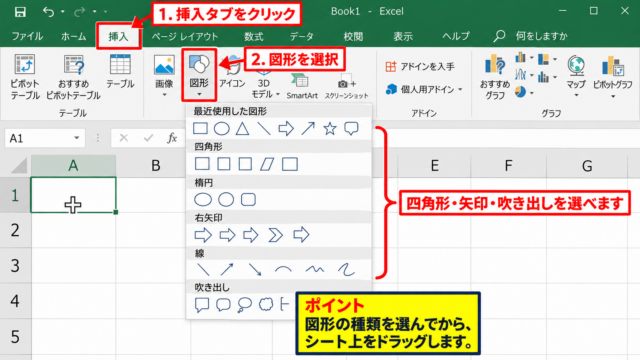Select the parallelogram under 四角形

[267, 164]
